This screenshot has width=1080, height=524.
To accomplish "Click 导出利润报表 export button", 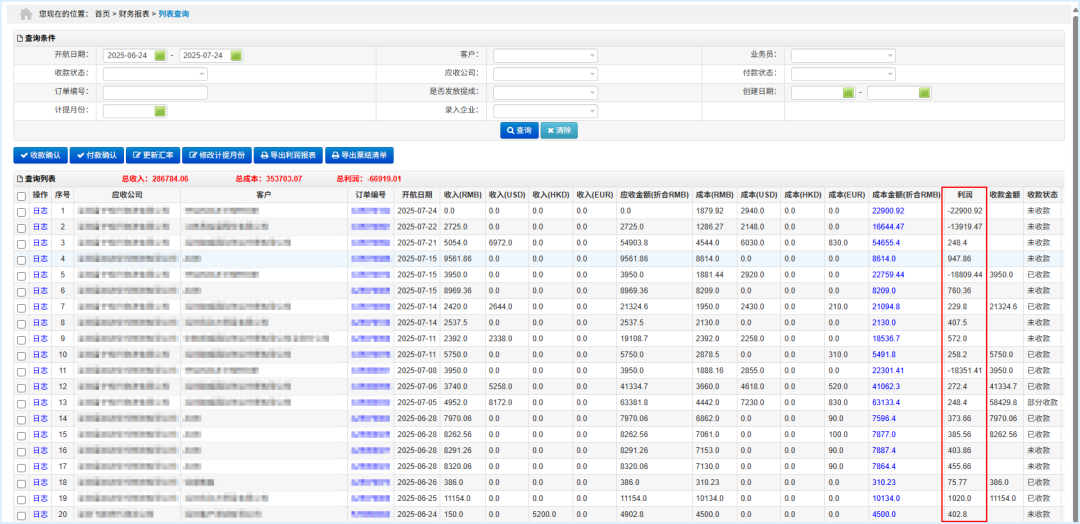I will coord(287,155).
